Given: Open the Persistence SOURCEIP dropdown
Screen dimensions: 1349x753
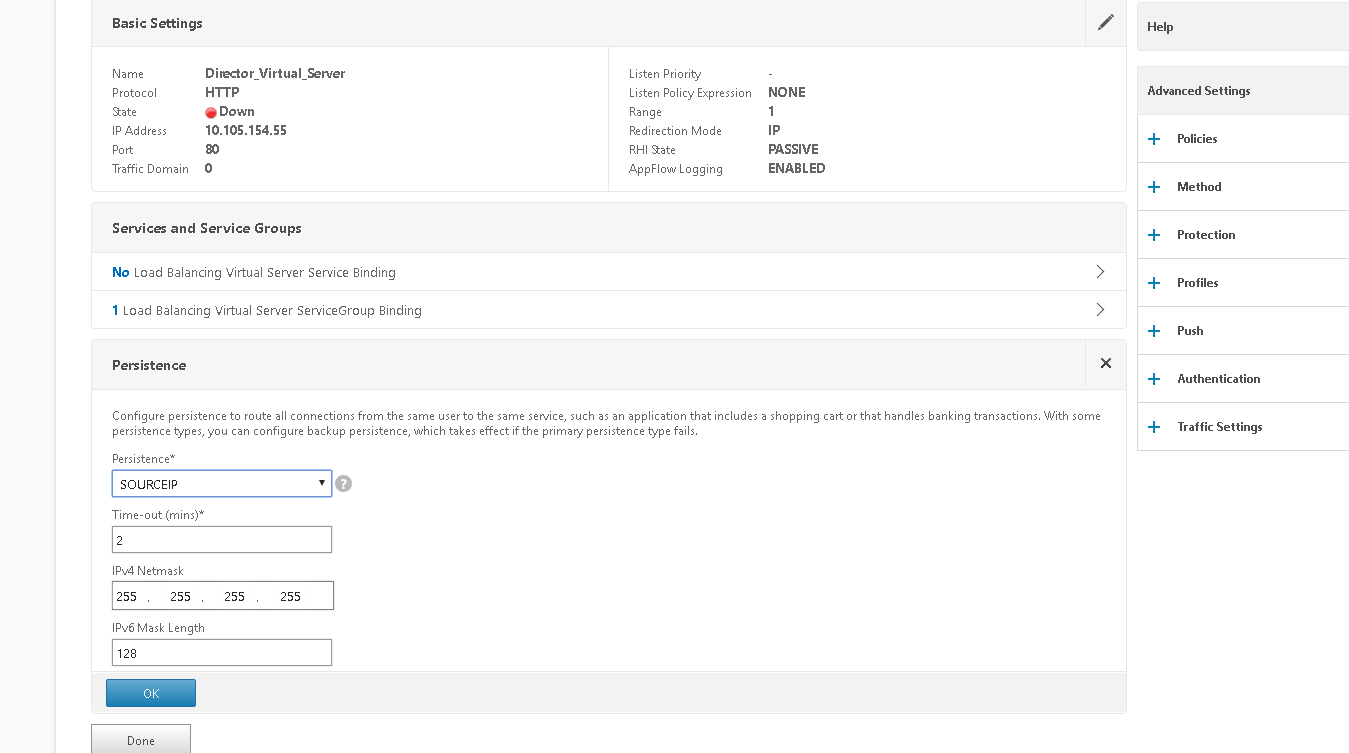Looking at the screenshot, I should tap(221, 484).
